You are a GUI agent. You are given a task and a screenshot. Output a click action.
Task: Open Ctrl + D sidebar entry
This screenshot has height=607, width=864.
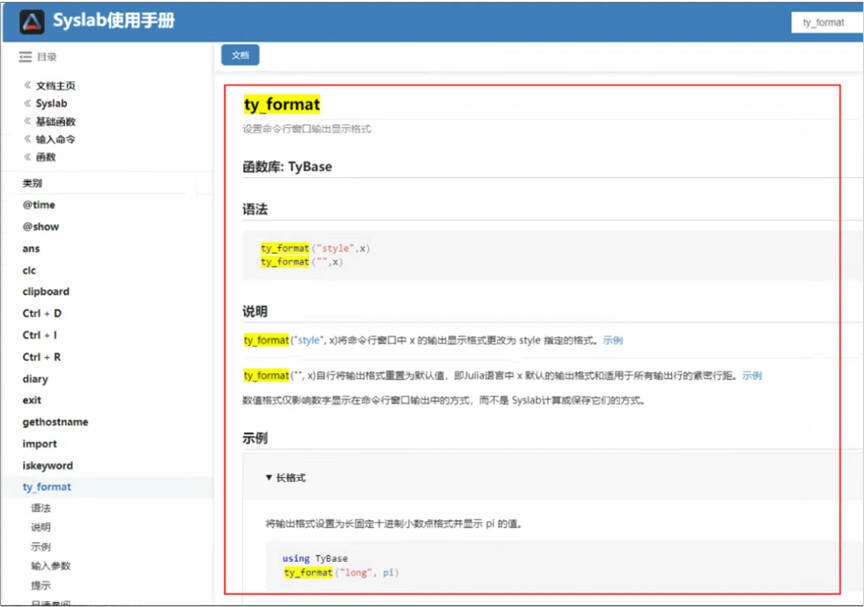point(42,313)
